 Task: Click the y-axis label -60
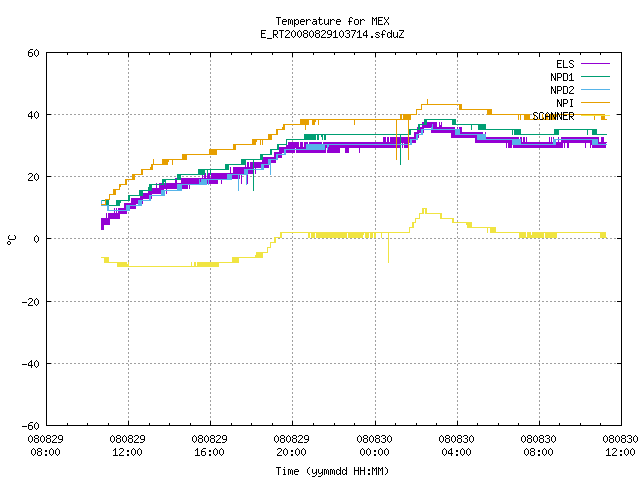click(31, 426)
